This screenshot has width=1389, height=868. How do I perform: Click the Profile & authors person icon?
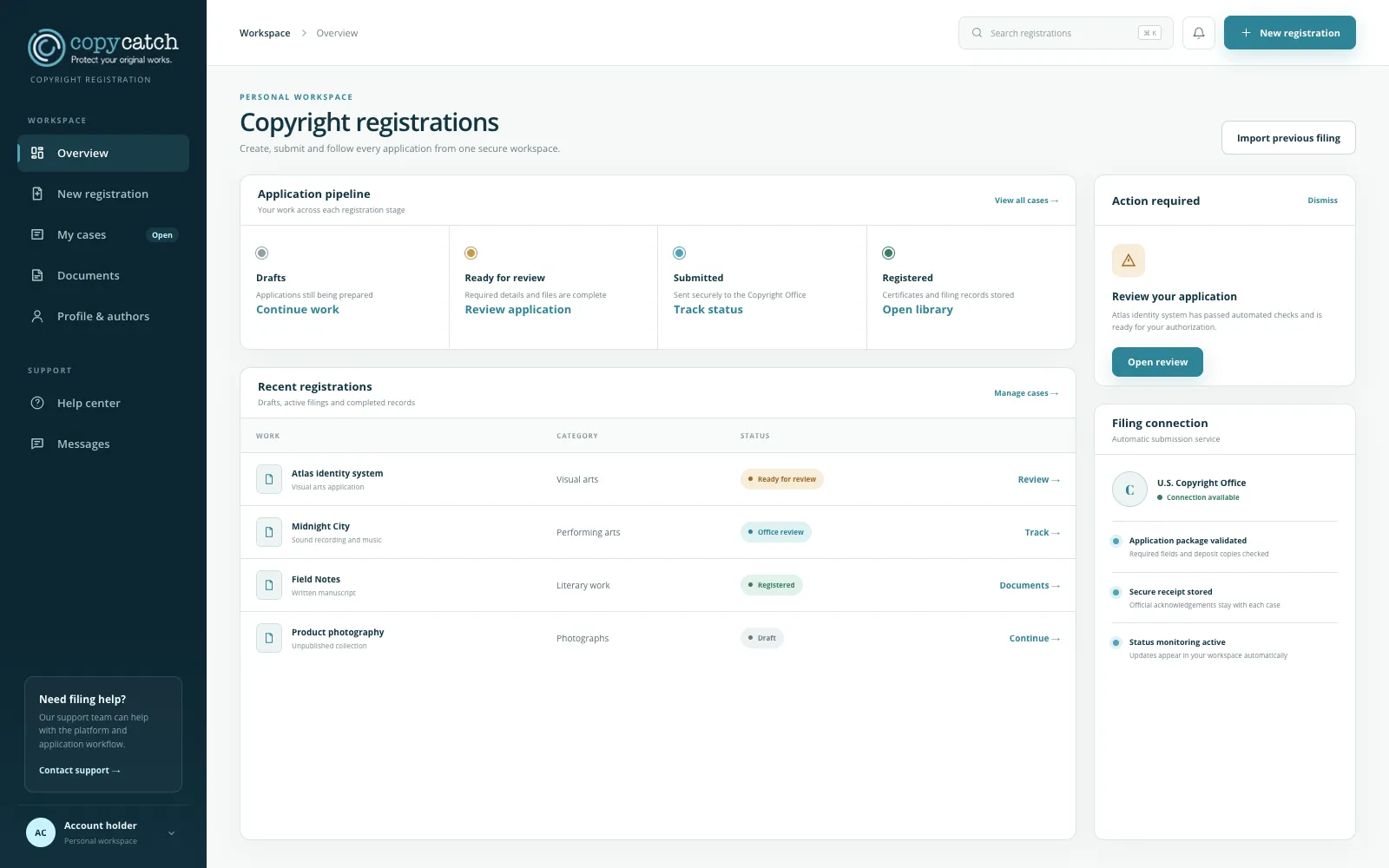pos(37,316)
